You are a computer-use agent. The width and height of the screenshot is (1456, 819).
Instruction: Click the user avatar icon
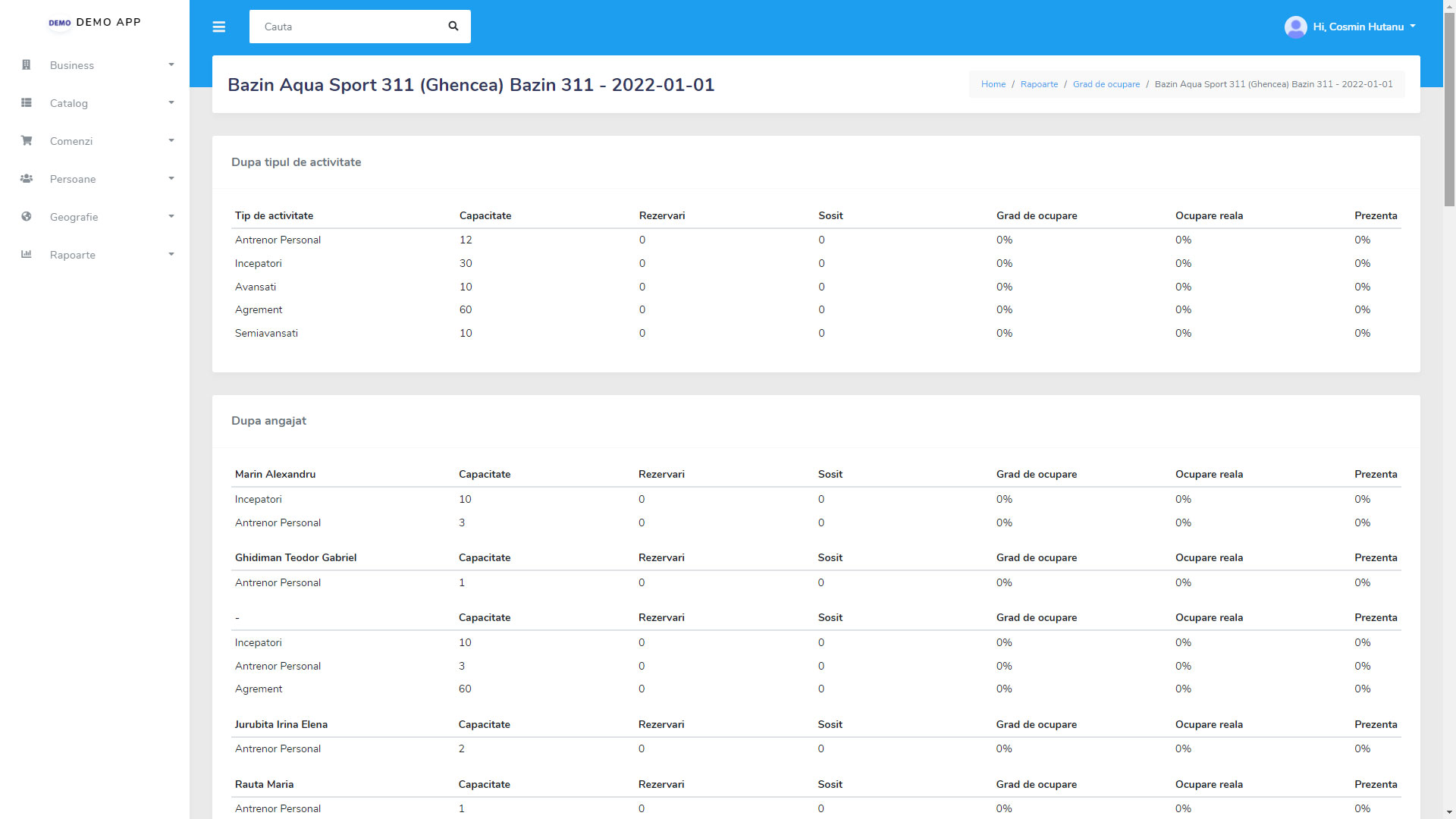(x=1295, y=27)
